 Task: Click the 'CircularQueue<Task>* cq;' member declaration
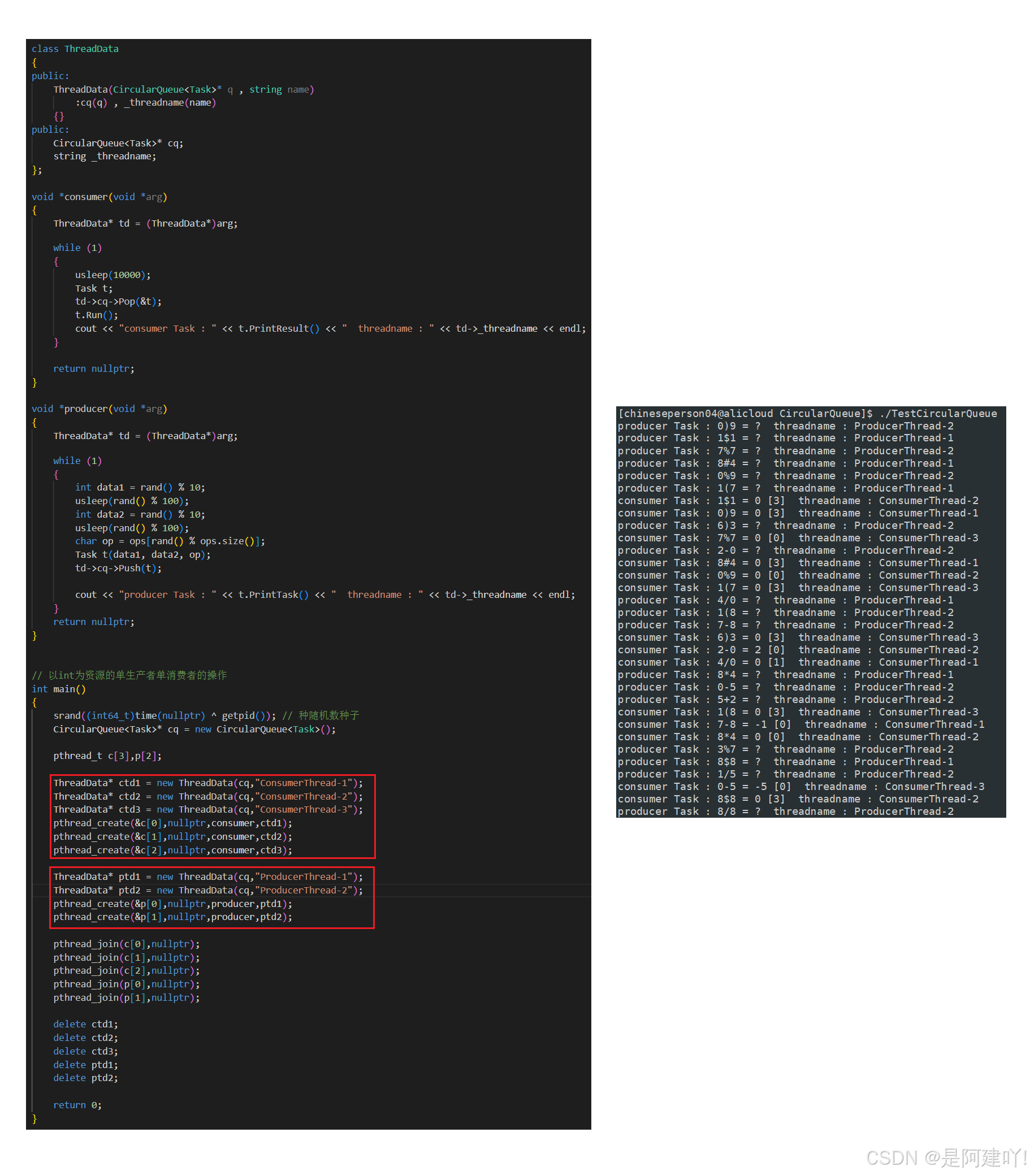(x=118, y=143)
